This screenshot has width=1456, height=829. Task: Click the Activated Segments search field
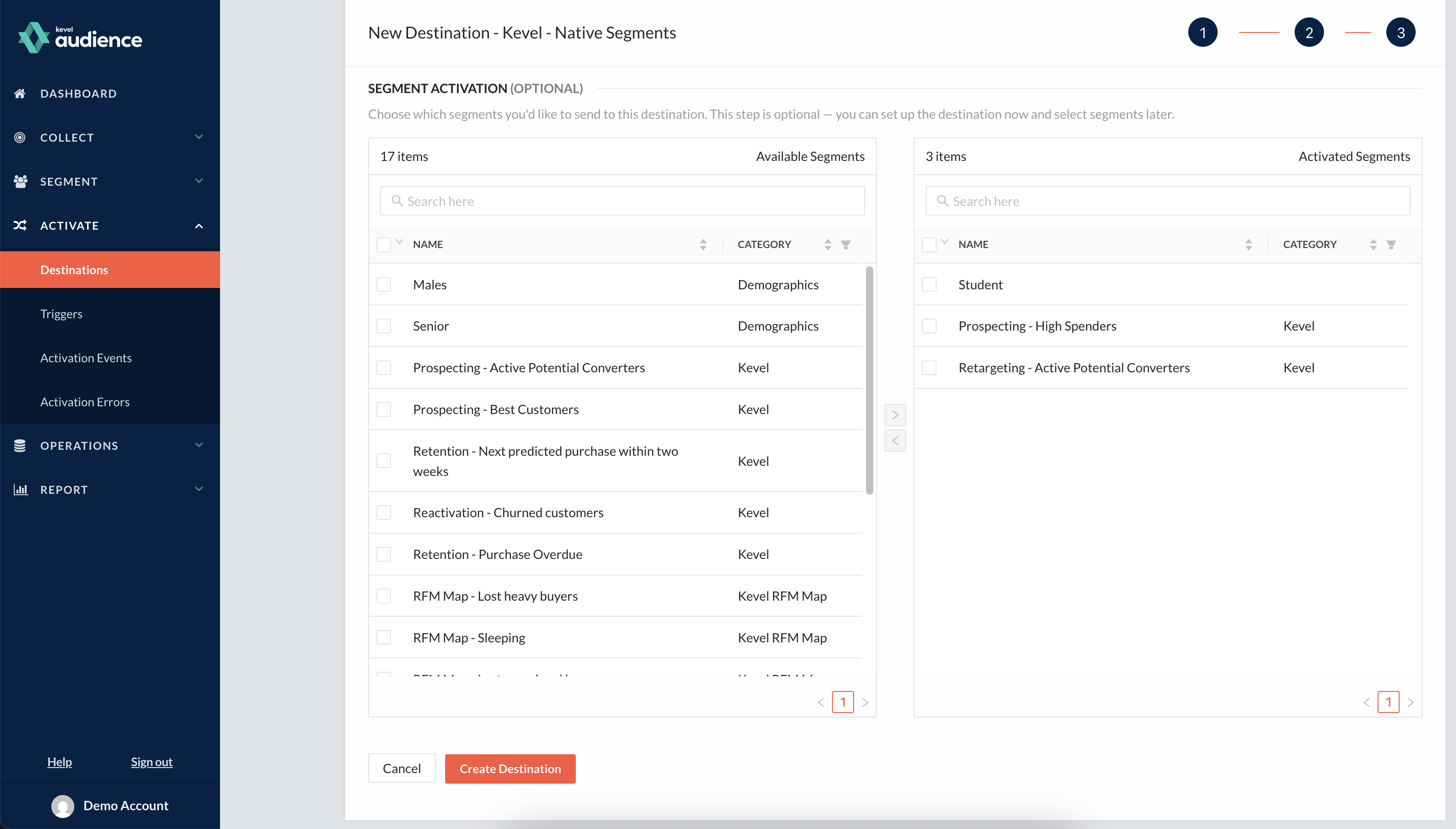[1168, 201]
